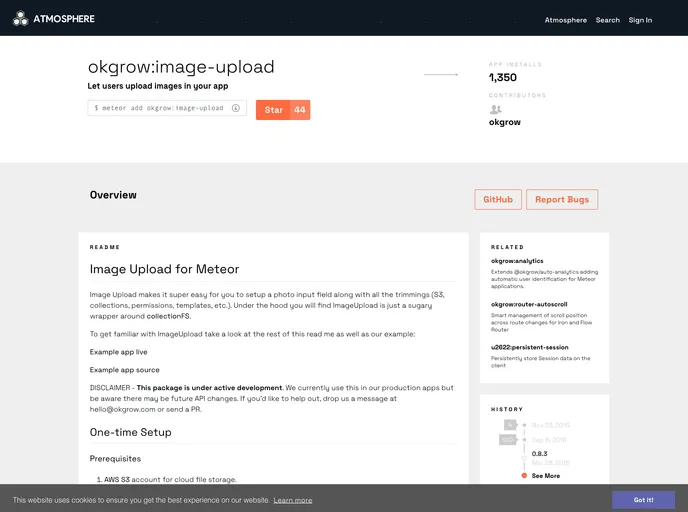Click the Overview section heading
688x512 pixels.
[113, 195]
